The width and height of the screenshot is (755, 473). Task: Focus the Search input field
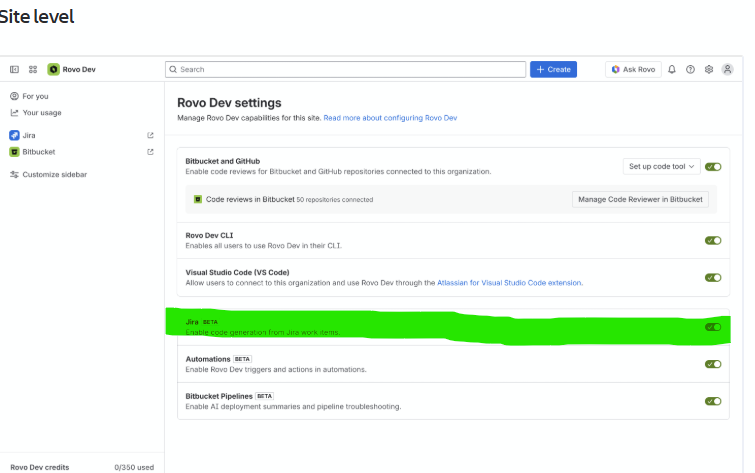pos(345,69)
